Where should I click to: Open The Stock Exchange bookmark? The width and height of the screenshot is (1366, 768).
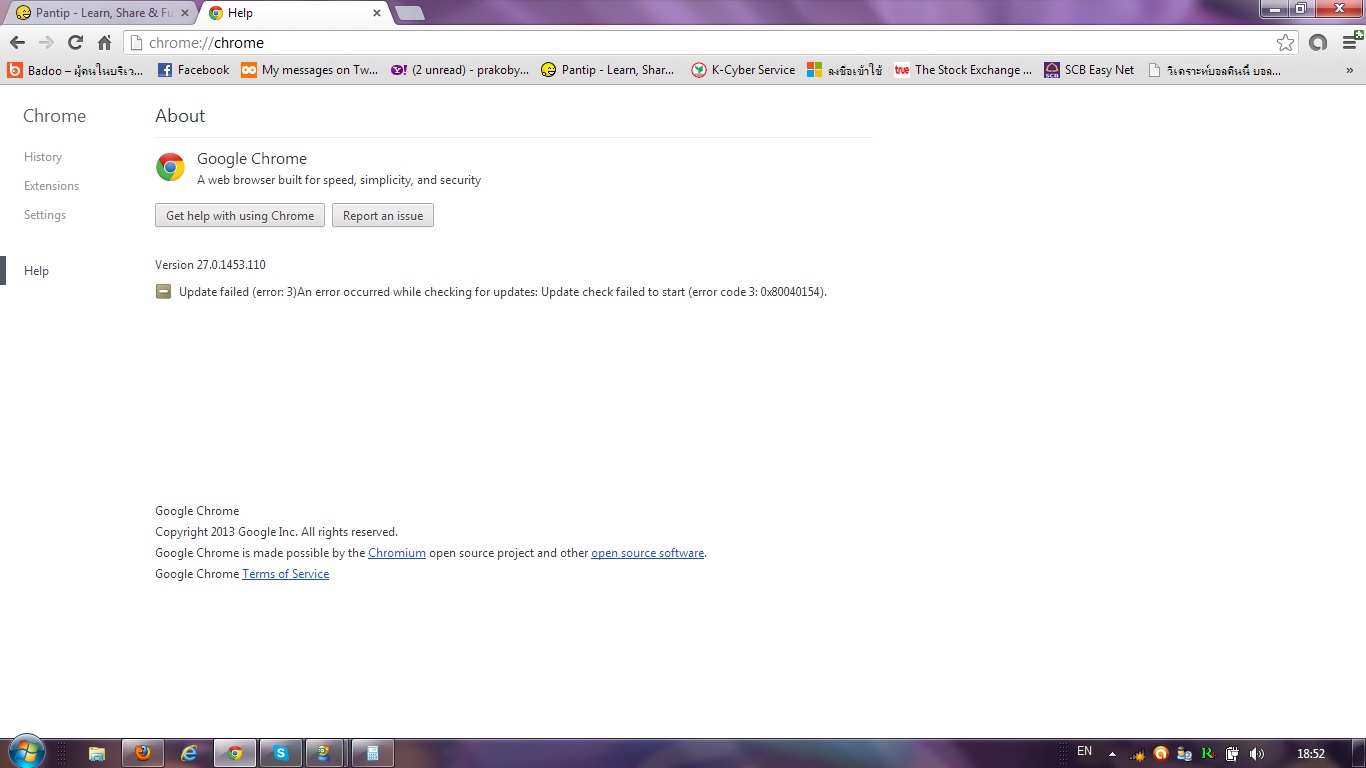[x=963, y=70]
